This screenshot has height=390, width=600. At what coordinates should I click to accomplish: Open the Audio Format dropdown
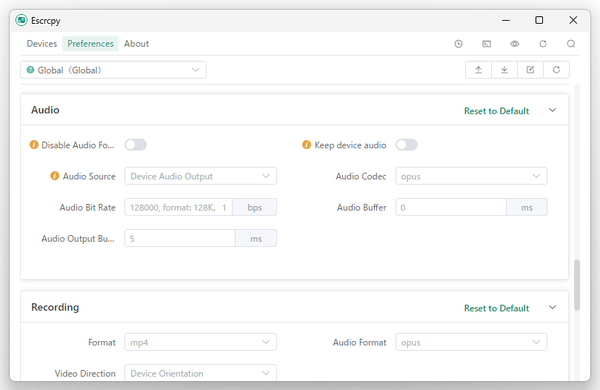tap(471, 342)
